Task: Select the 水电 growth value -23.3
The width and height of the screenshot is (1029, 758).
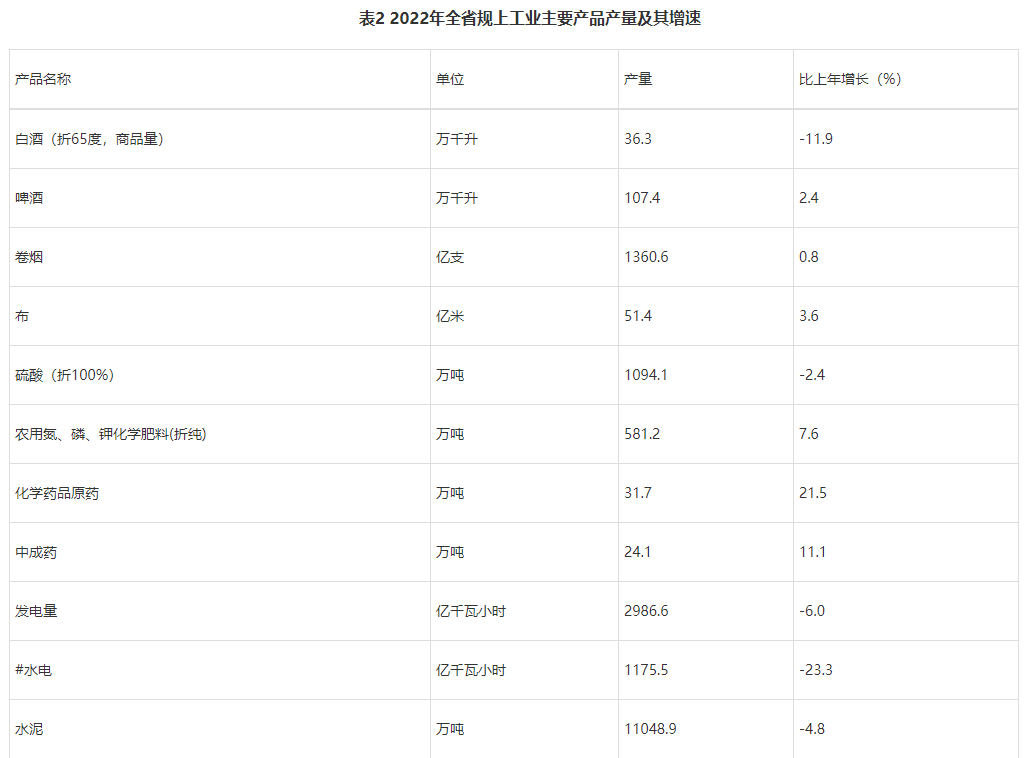Action: point(816,670)
